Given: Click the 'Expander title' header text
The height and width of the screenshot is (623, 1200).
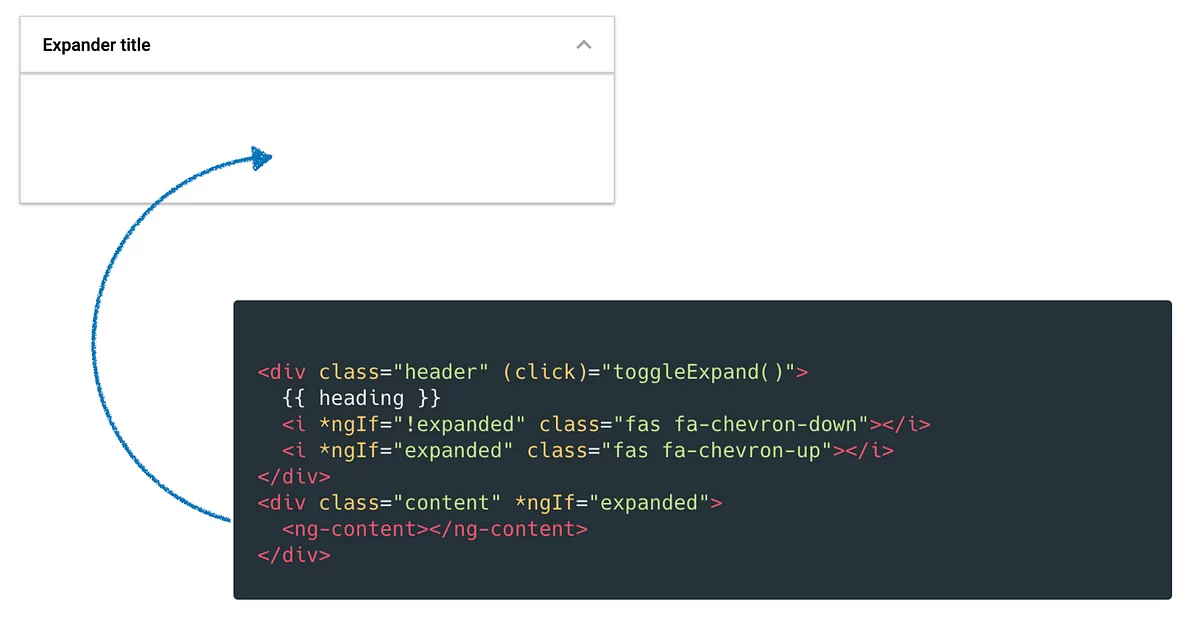Looking at the screenshot, I should [x=96, y=44].
